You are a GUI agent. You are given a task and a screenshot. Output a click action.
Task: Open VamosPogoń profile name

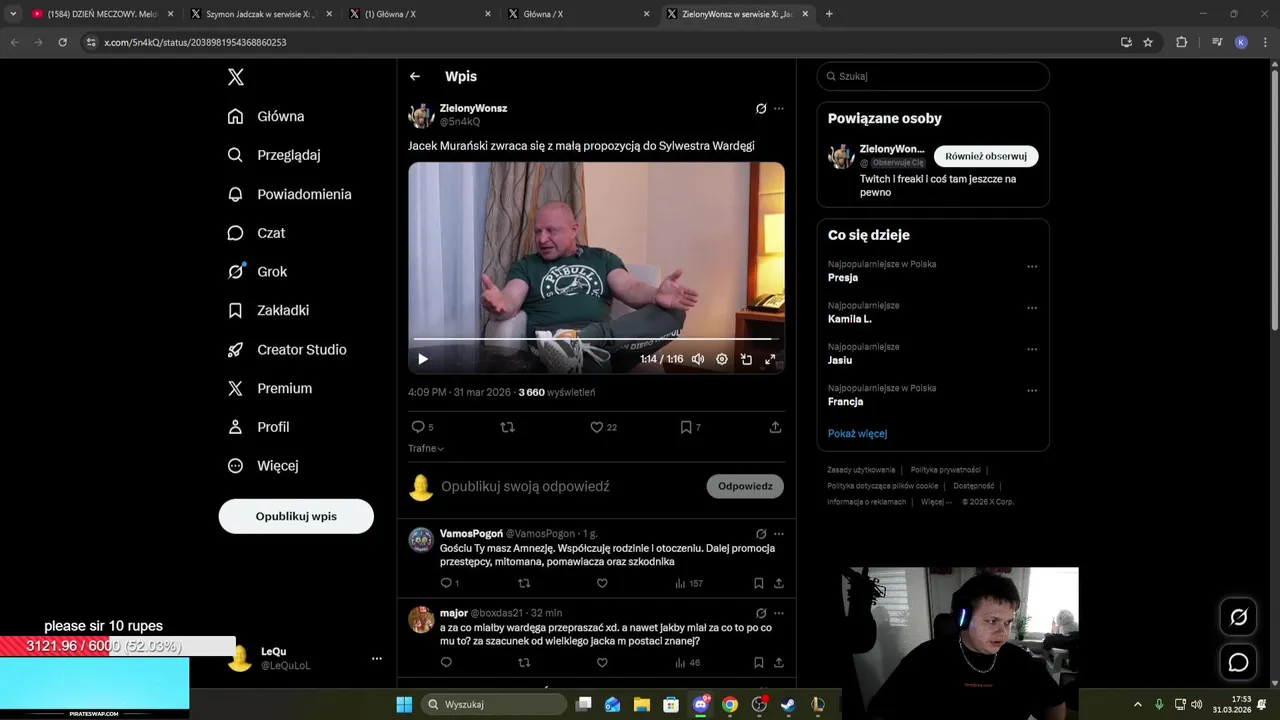pos(471,533)
